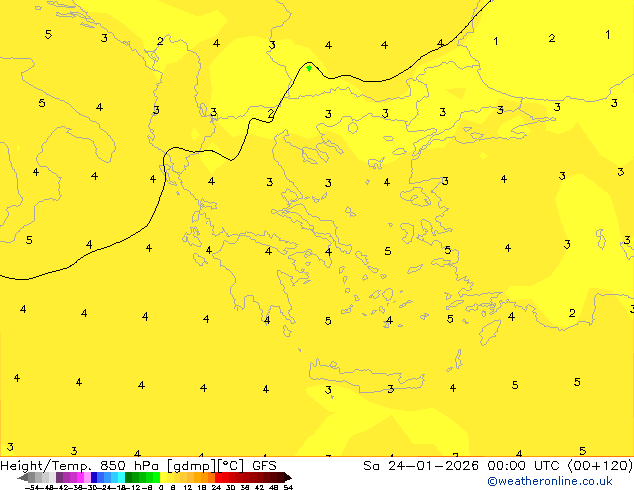Click the dark purple swatch in the legend

59,477
